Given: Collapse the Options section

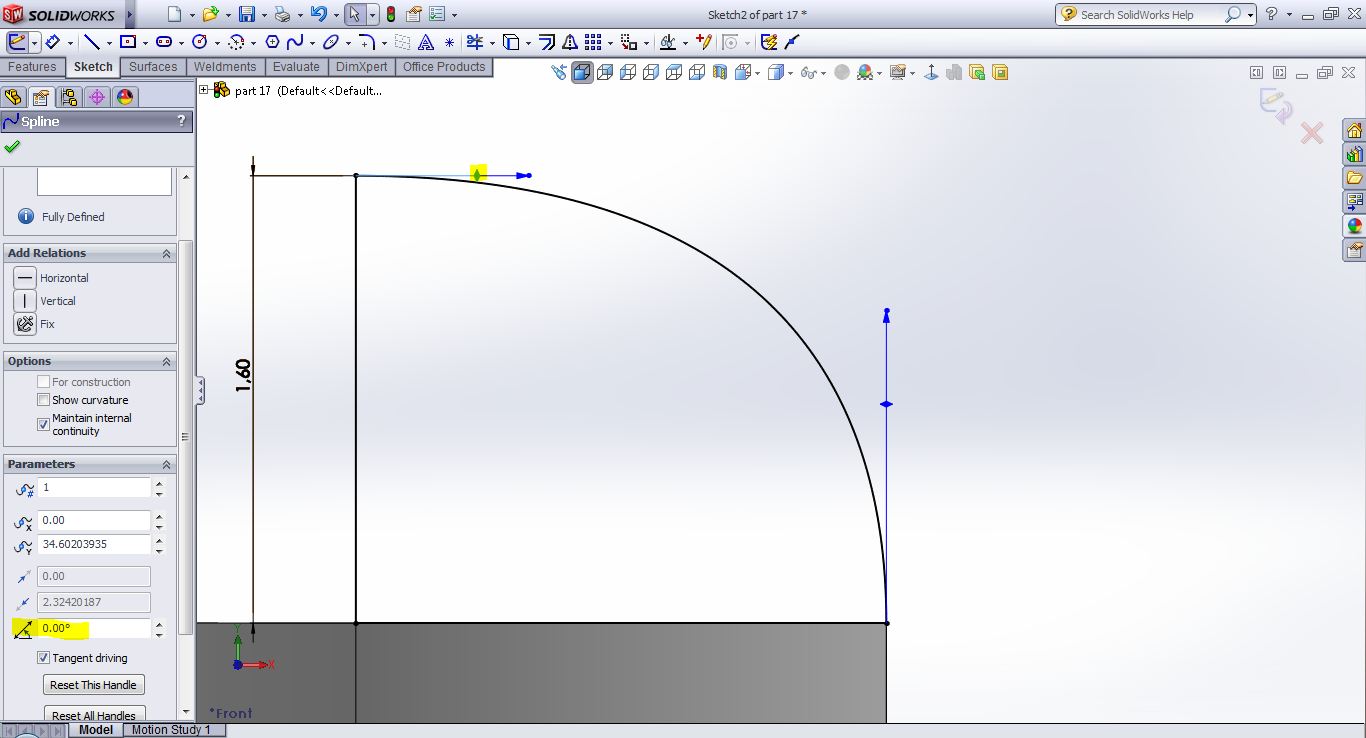Looking at the screenshot, I should [x=167, y=362].
